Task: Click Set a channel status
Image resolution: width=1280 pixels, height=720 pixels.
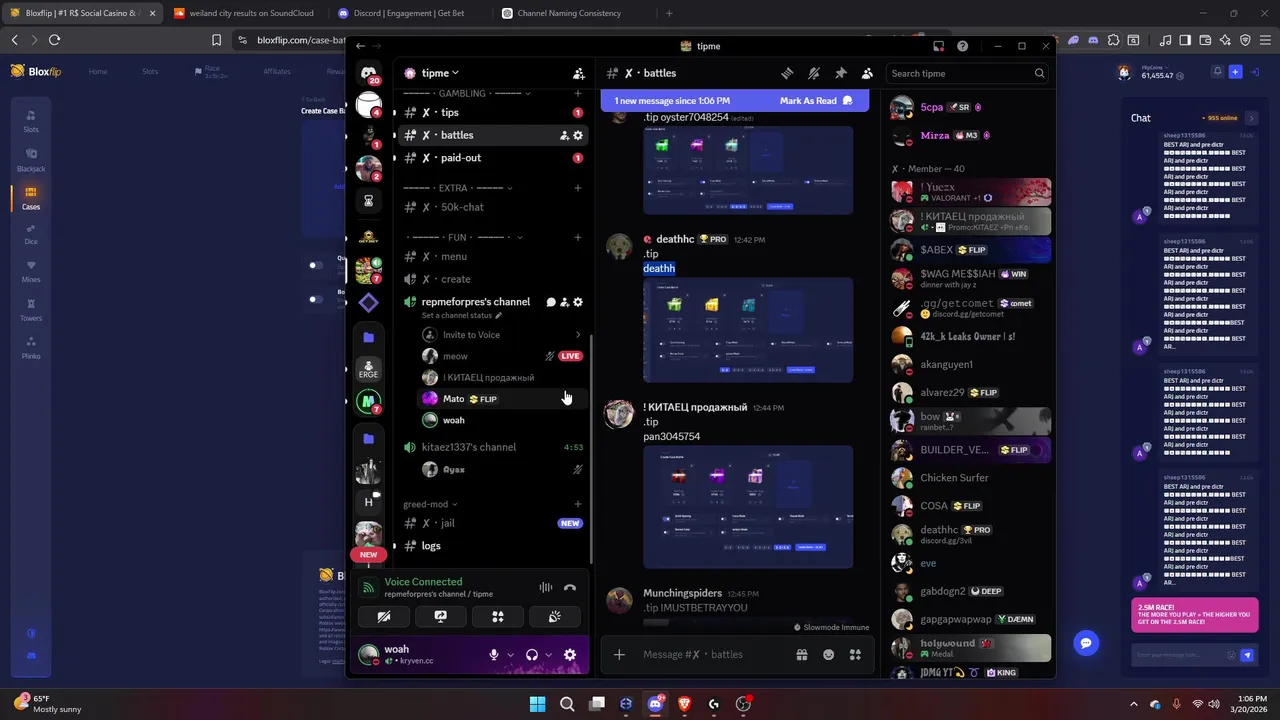Action: (x=462, y=316)
